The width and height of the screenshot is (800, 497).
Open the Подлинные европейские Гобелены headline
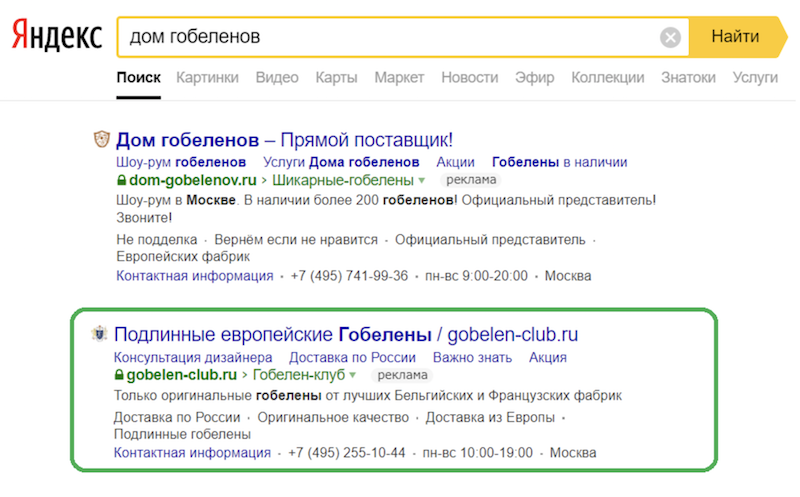(345, 335)
